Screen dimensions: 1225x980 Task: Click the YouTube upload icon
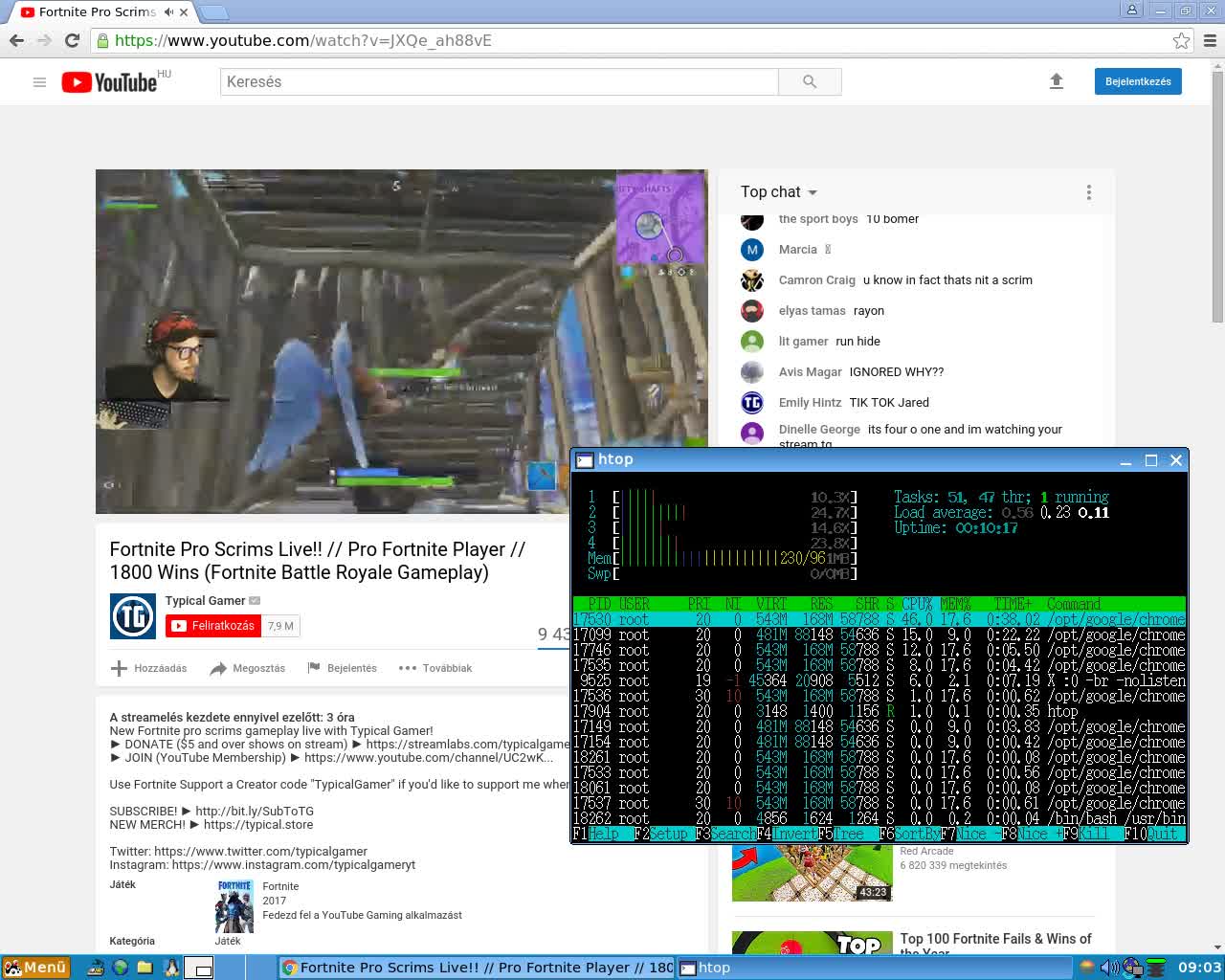coord(1057,81)
